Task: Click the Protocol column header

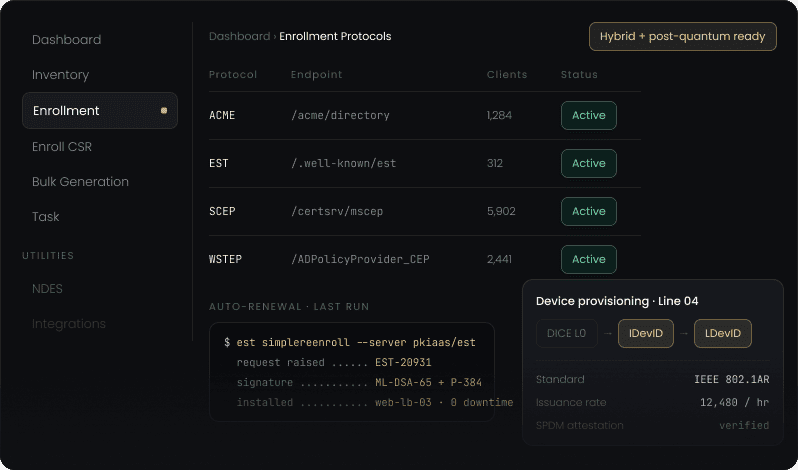Action: [x=233, y=74]
